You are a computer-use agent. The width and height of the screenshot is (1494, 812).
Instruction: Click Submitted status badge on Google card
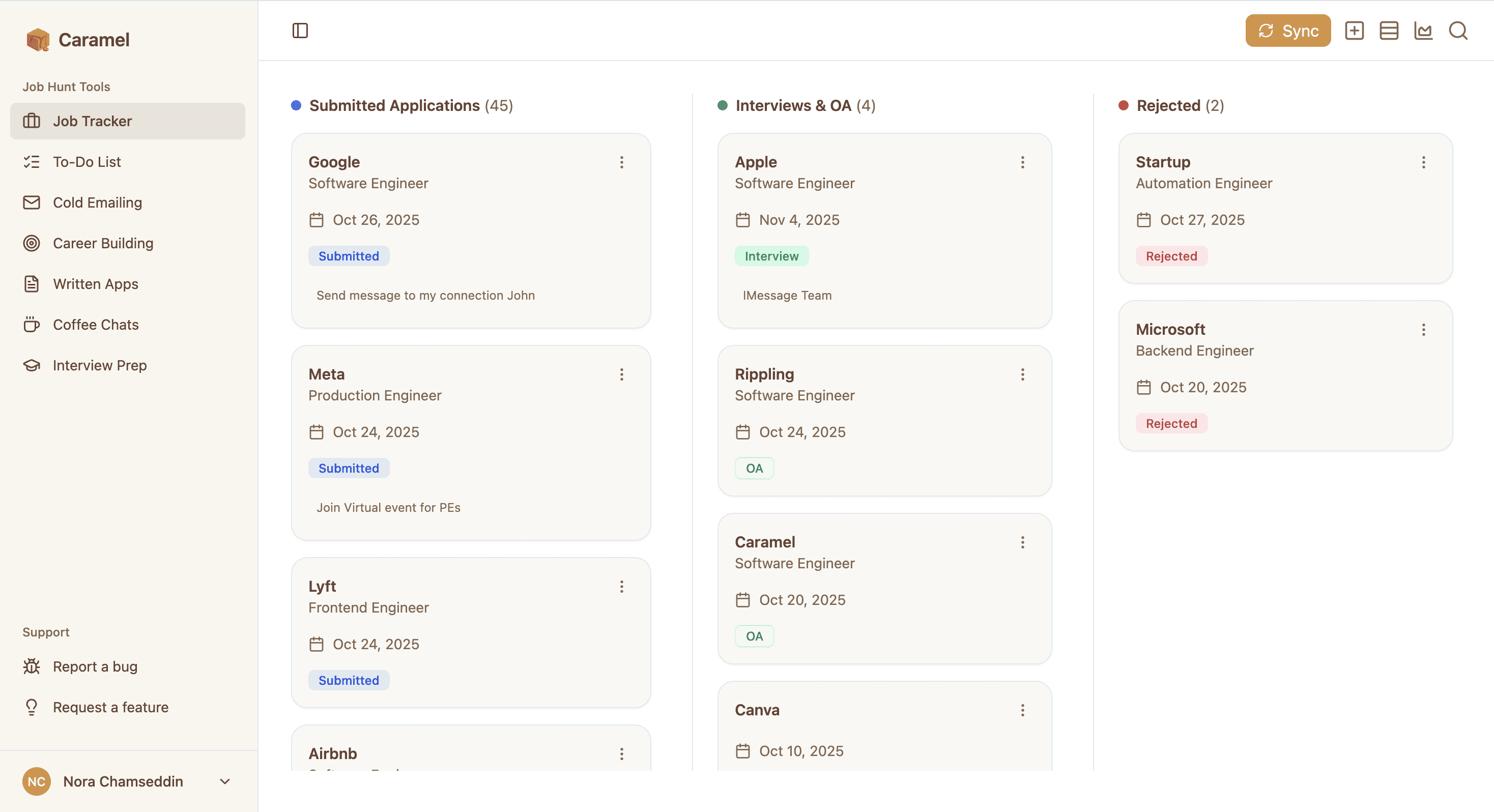tap(349, 256)
